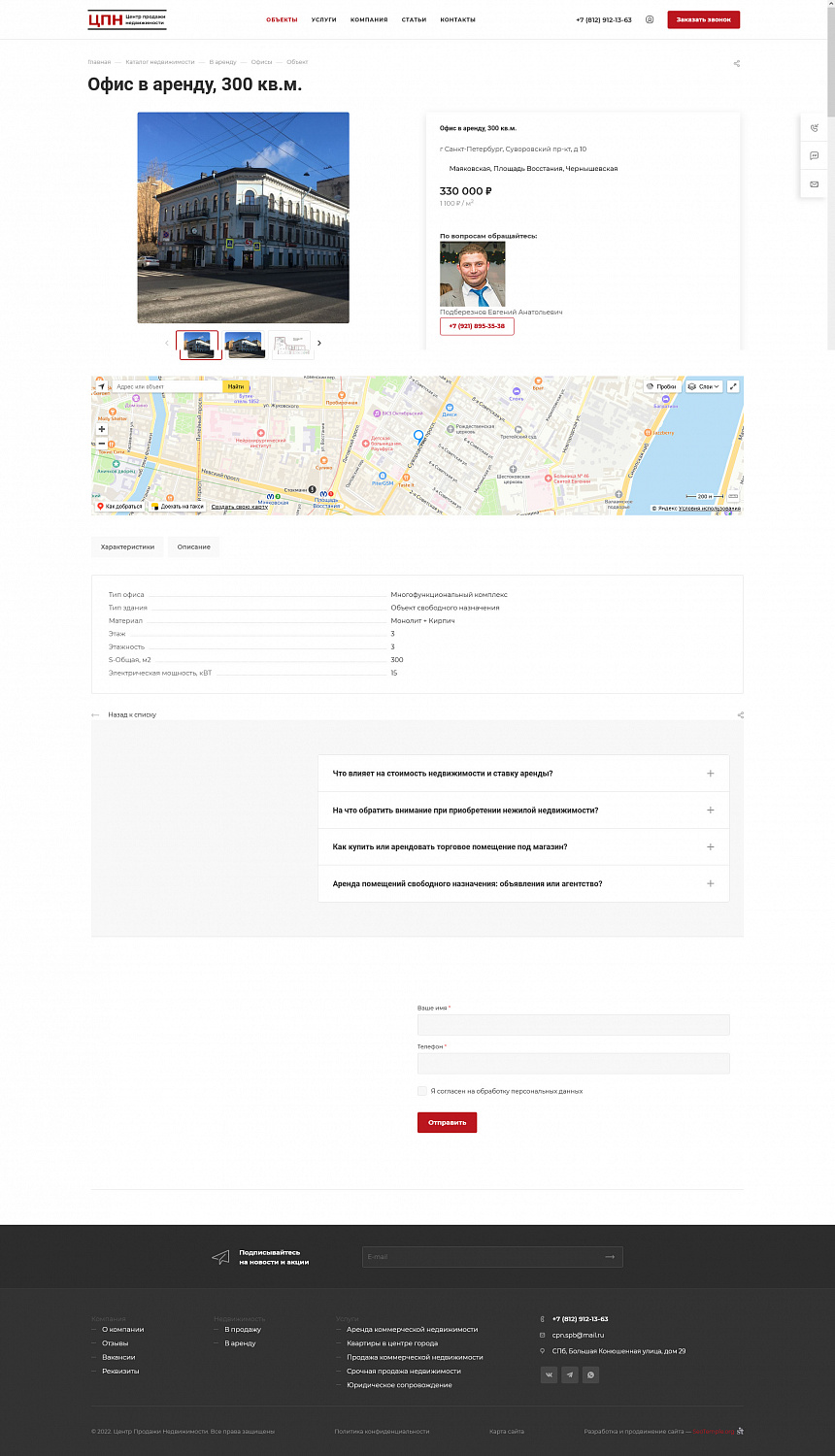The height and width of the screenshot is (1456, 835).
Task: Click Найти map search button
Action: click(x=236, y=386)
